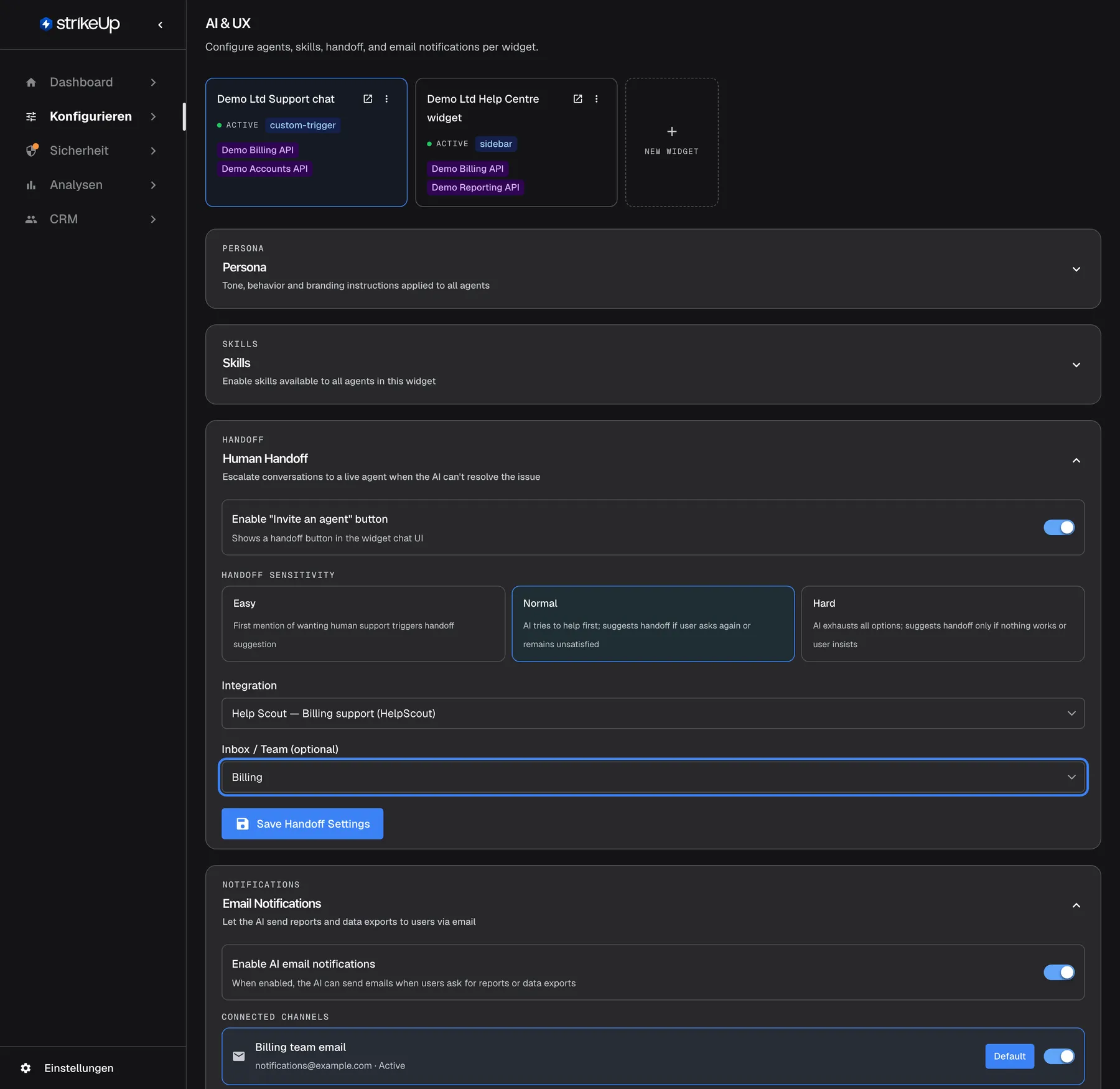Expand the Skills section
The height and width of the screenshot is (1089, 1120).
1076,365
